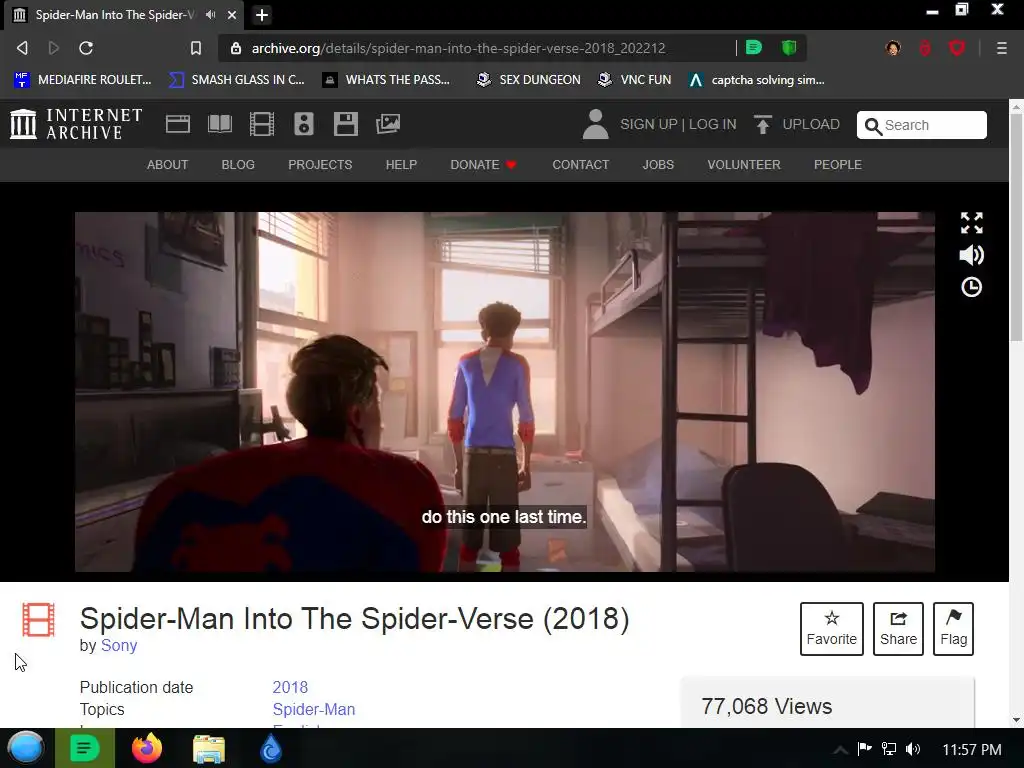Open the Images icon in top nav

[x=388, y=124]
